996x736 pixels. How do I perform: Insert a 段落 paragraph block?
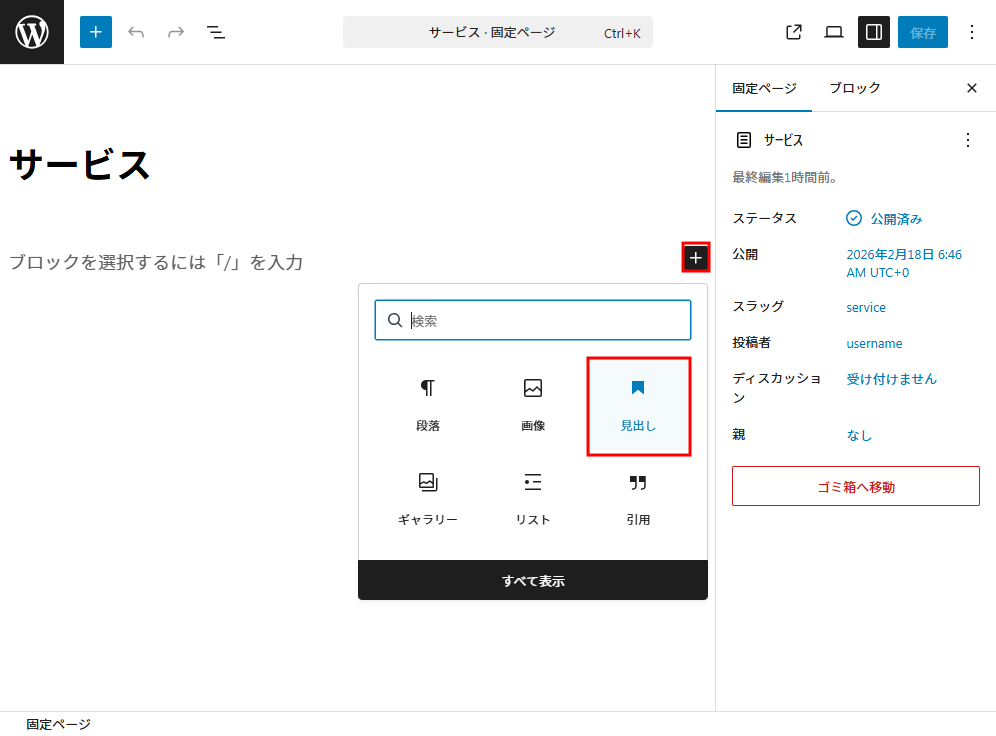pyautogui.click(x=428, y=405)
